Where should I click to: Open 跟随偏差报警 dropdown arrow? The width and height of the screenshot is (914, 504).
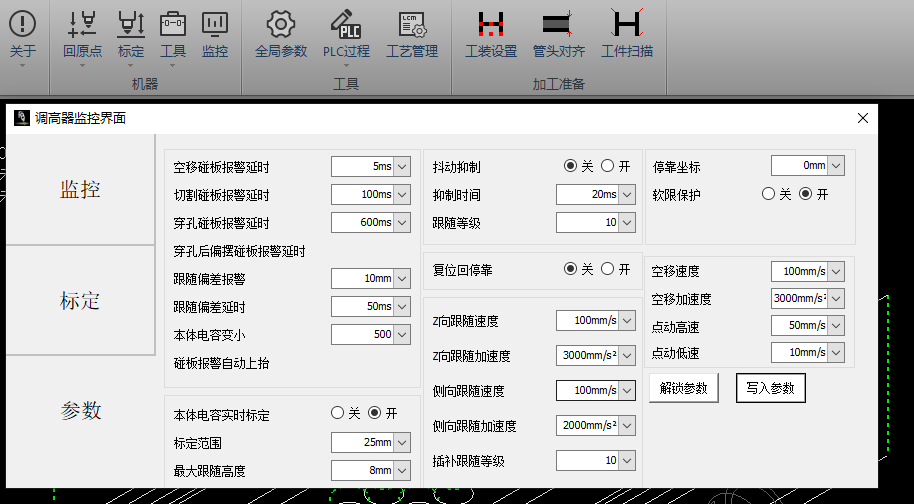click(402, 279)
